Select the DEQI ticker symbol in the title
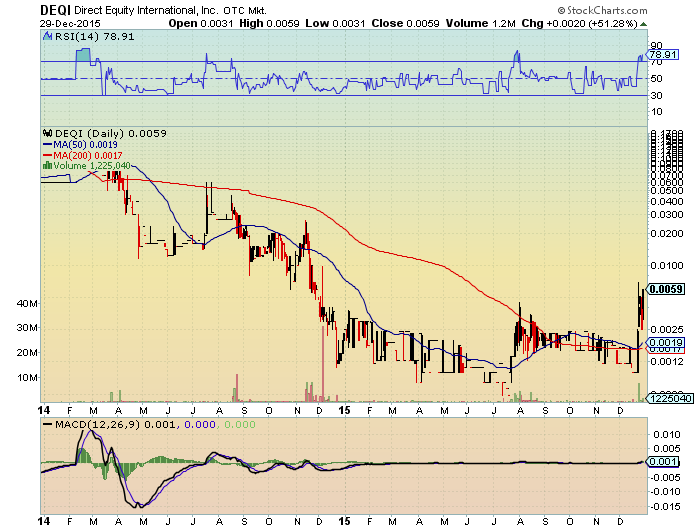The width and height of the screenshot is (700, 530). coord(55,10)
